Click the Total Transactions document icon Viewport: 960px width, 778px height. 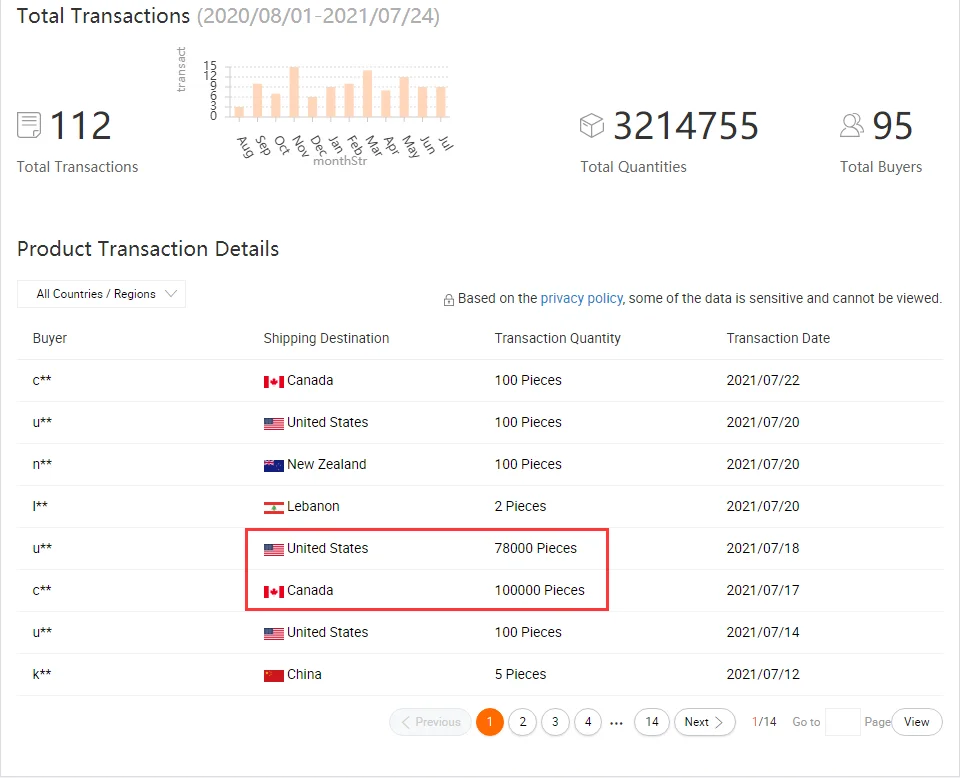click(x=29, y=126)
